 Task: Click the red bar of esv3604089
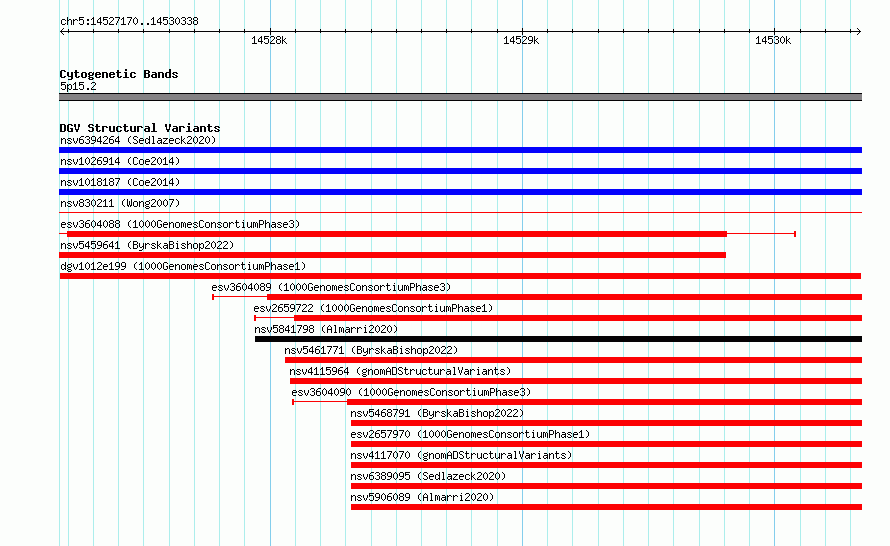tap(565, 297)
